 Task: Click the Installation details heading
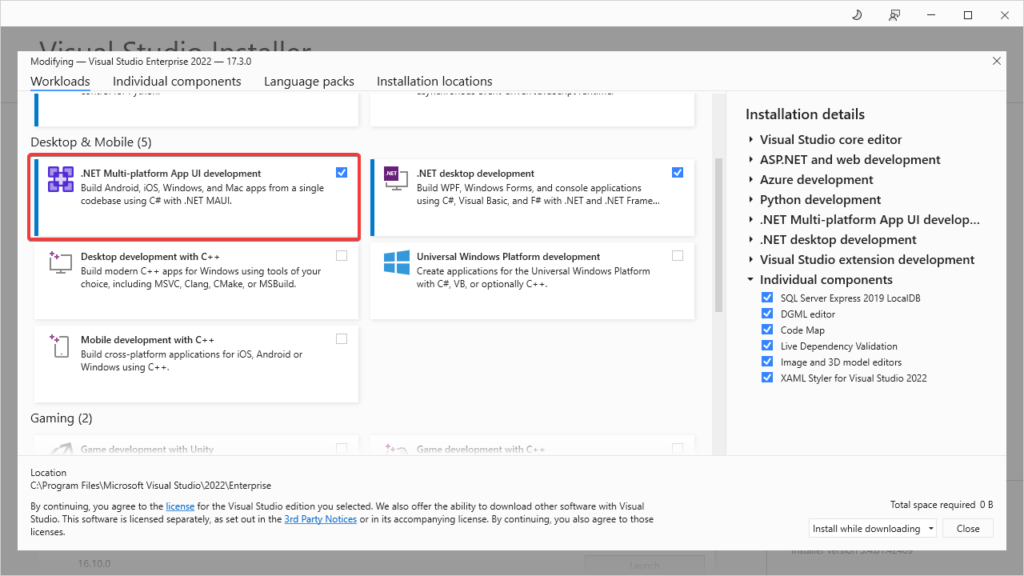805,114
